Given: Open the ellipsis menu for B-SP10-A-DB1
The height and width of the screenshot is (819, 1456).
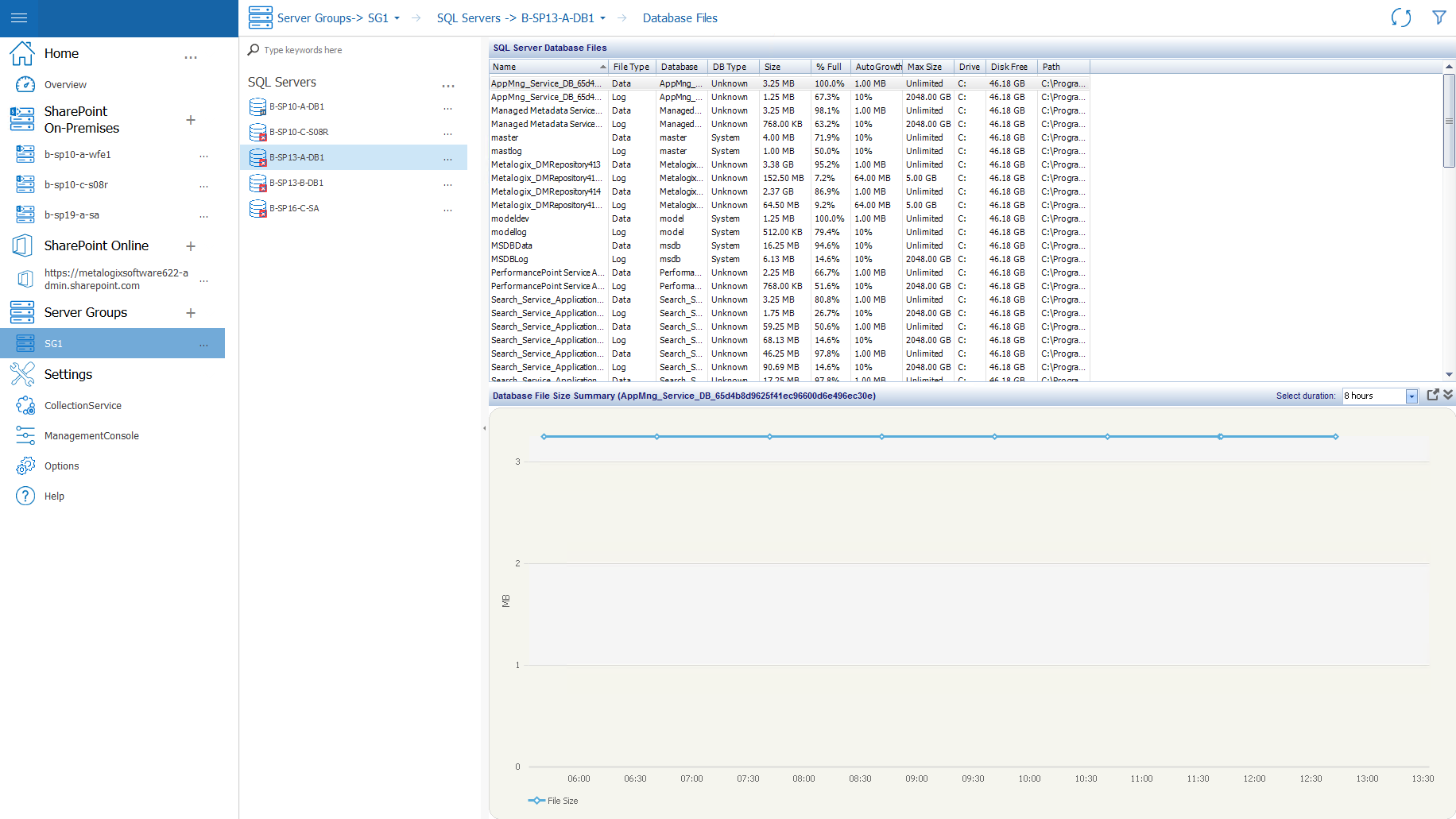Looking at the screenshot, I should pyautogui.click(x=447, y=108).
